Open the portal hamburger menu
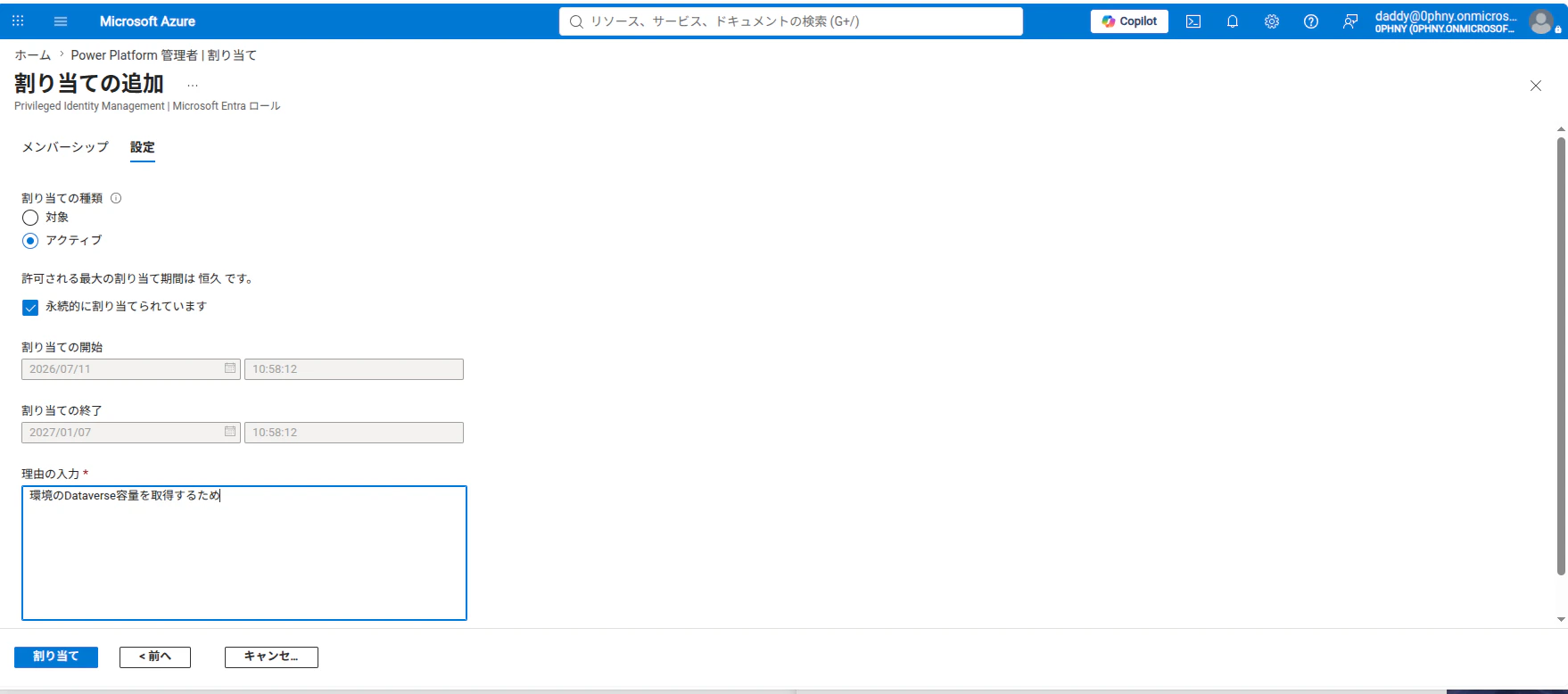1568x694 pixels. point(61,21)
